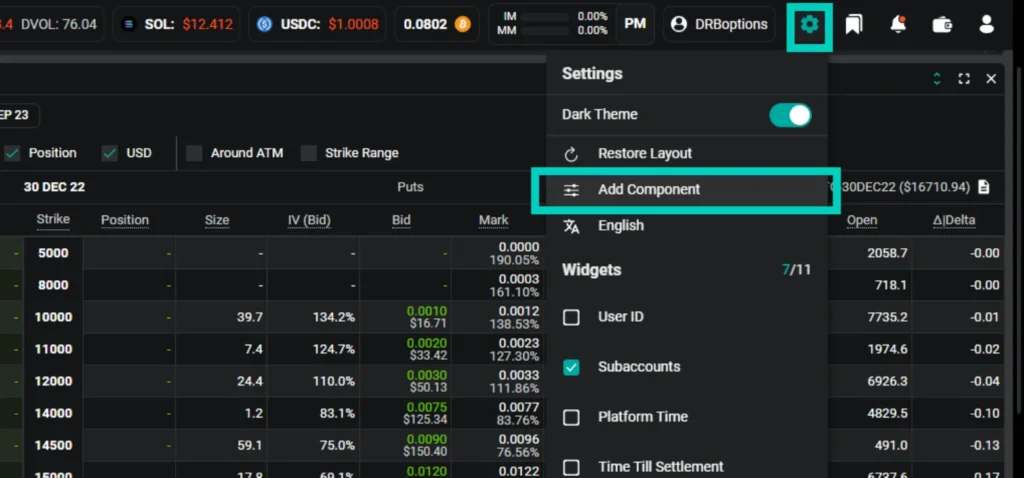Click the bookmarks icon in top bar

pos(854,25)
